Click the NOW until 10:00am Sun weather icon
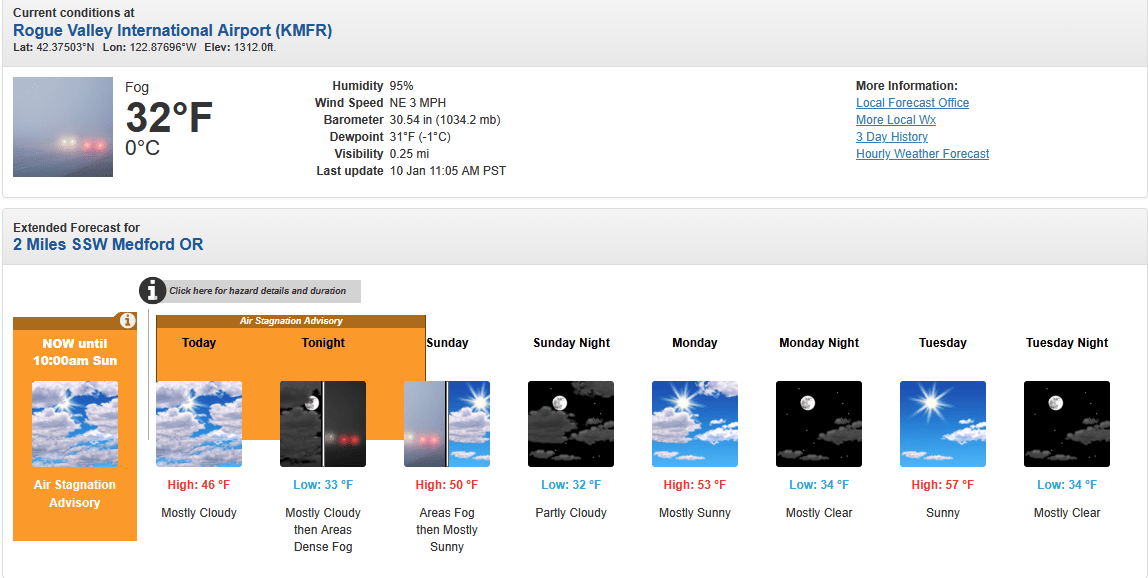This screenshot has height=578, width=1148. (x=75, y=423)
